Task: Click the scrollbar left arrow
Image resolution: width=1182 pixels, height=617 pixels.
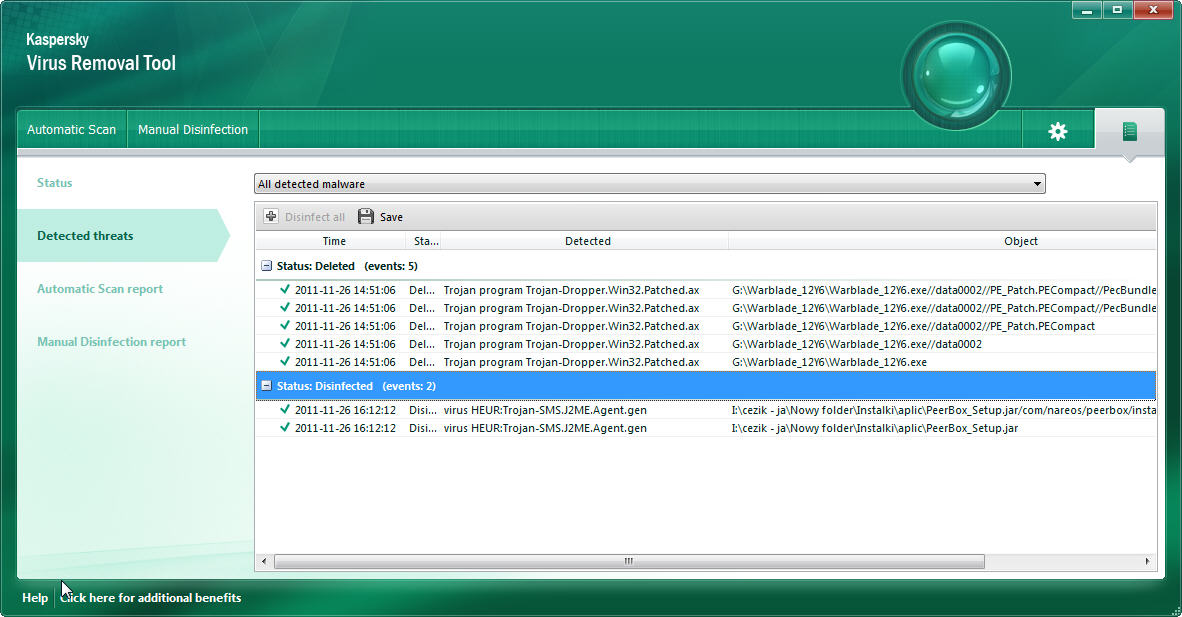Action: 264,561
